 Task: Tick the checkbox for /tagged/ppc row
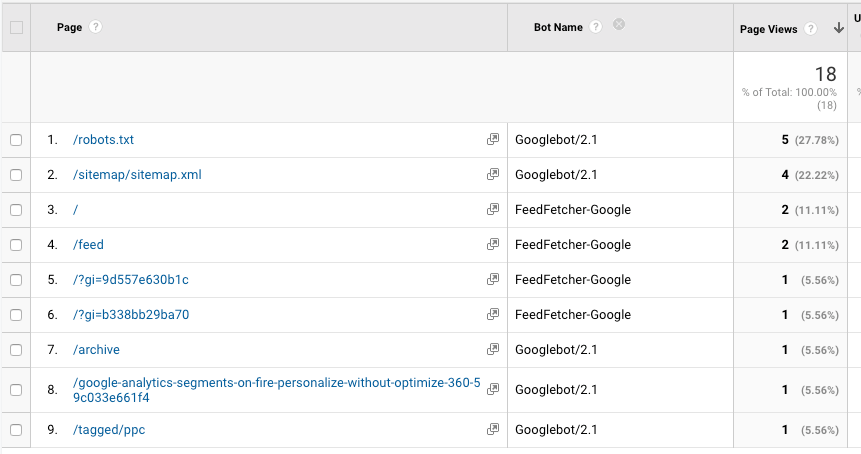[x=15, y=430]
